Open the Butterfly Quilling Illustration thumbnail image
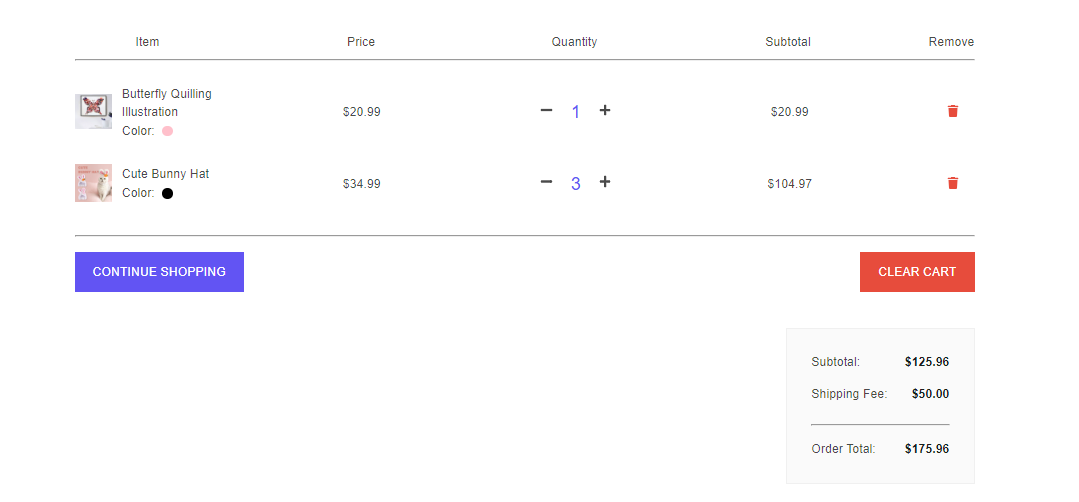The width and height of the screenshot is (1079, 502). coord(94,111)
